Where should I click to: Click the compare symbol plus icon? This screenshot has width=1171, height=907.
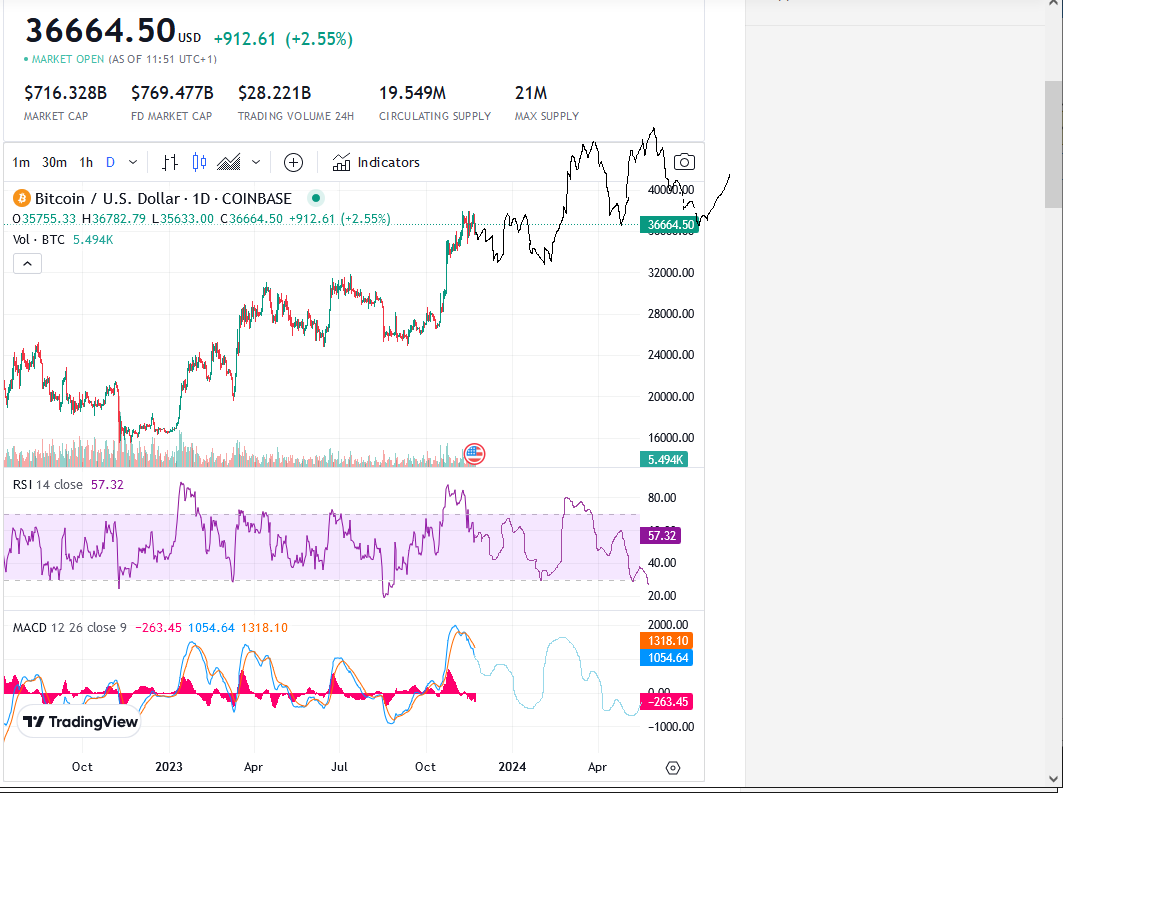[x=293, y=162]
